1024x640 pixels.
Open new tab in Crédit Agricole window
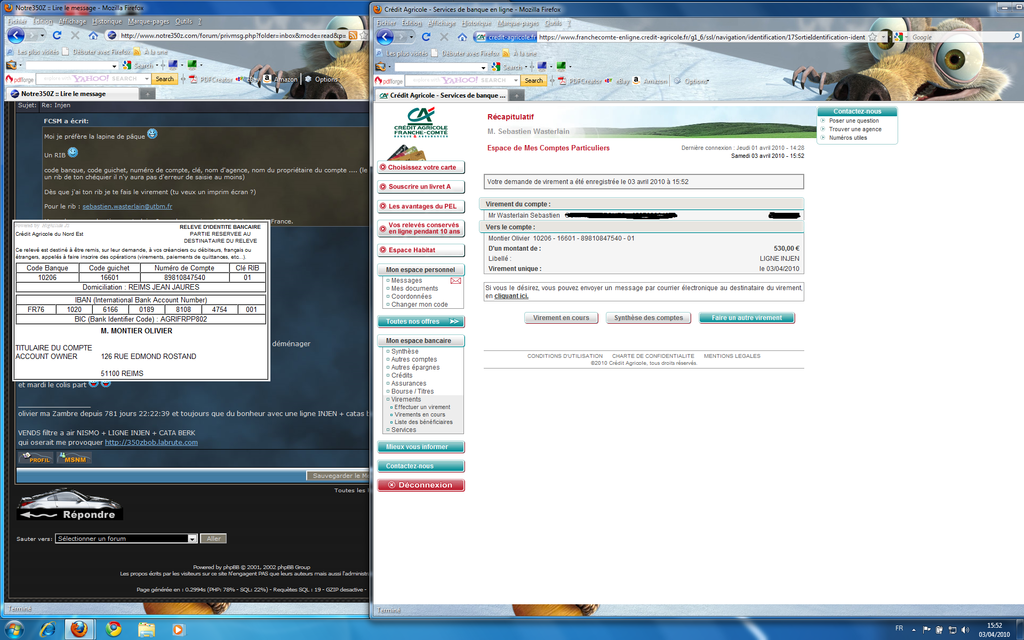pyautogui.click(x=517, y=95)
